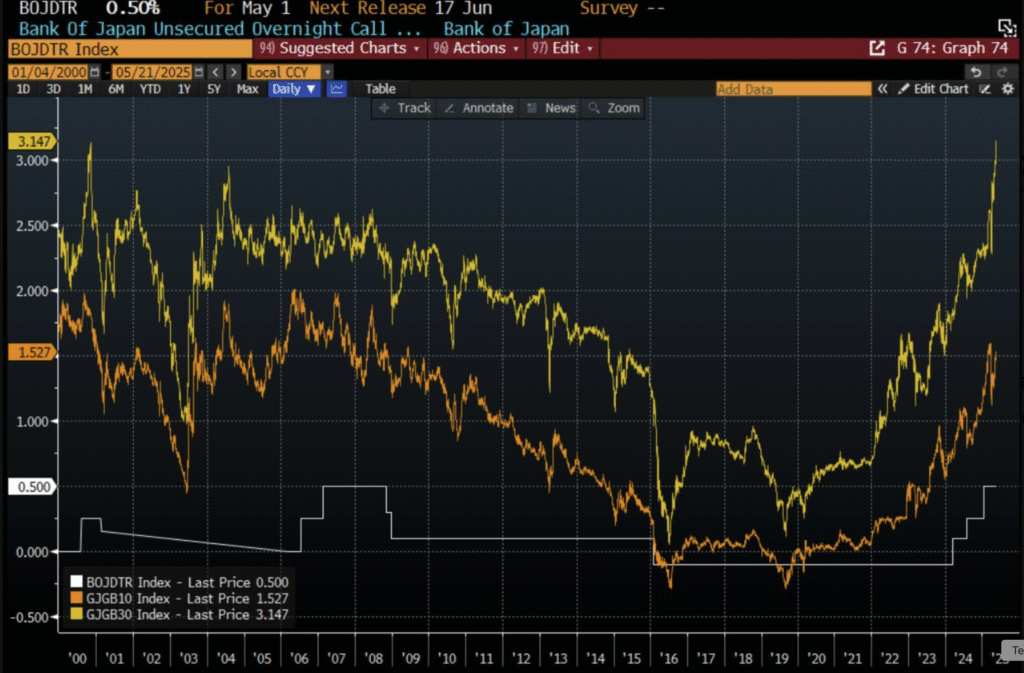Open the Actions dropdown menu

pos(476,48)
